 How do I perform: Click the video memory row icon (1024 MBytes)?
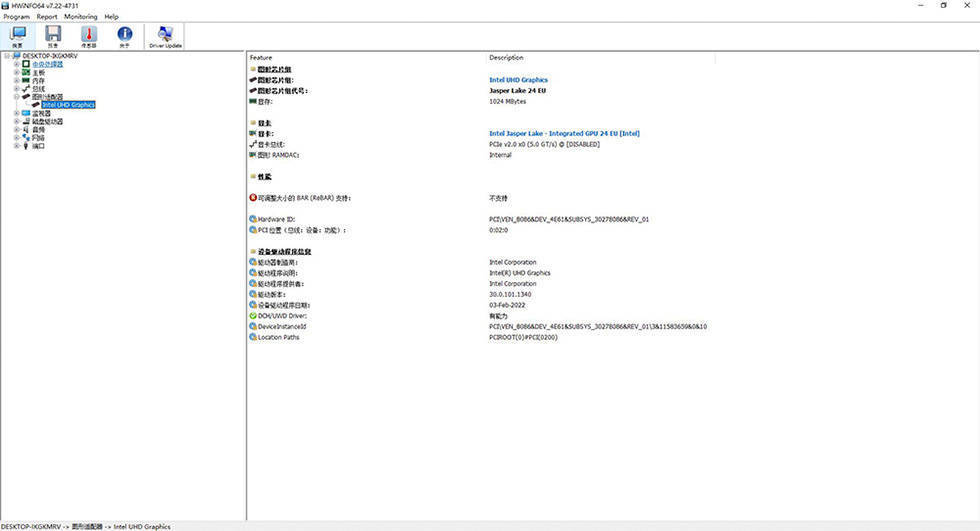253,101
